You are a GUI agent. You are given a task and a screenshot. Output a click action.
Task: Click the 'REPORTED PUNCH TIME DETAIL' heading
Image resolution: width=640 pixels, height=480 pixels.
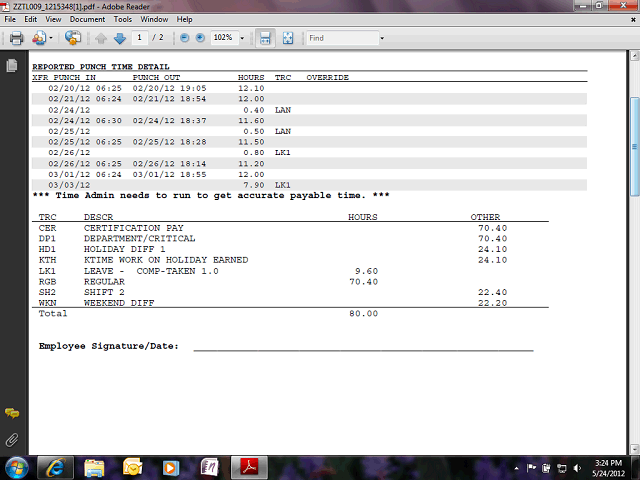pos(101,67)
